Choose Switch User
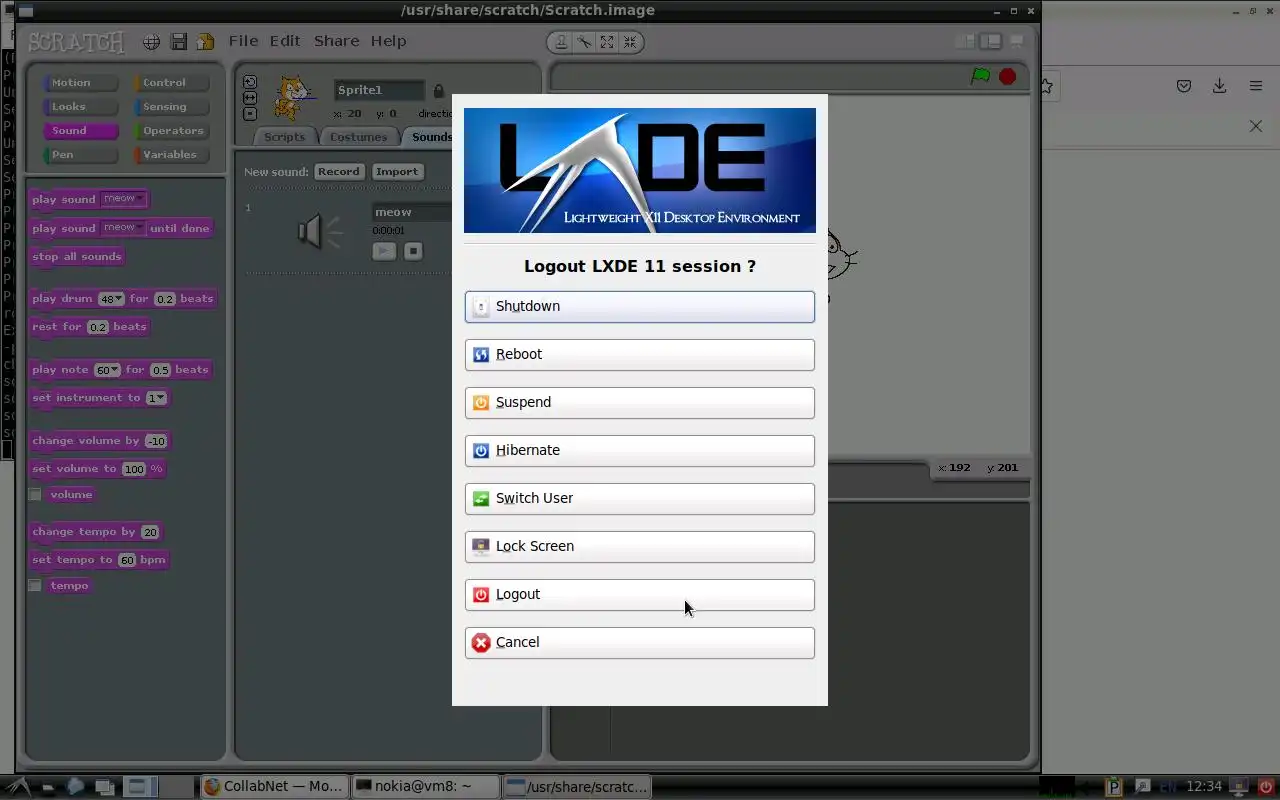This screenshot has width=1280, height=800. (639, 499)
